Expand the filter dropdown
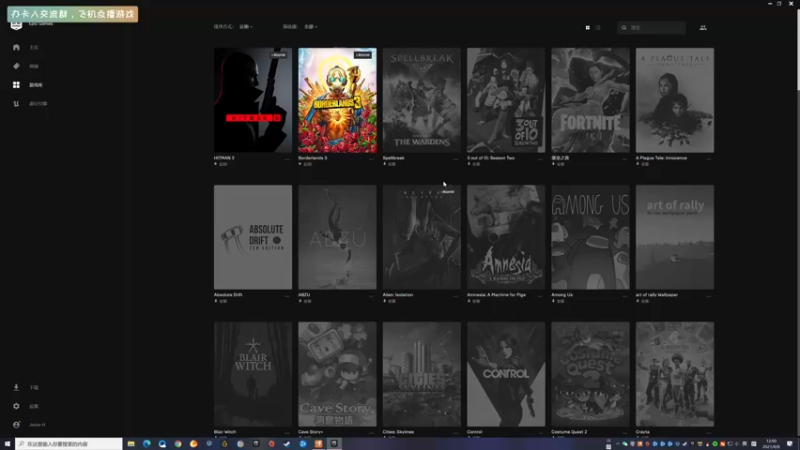Screen dimensions: 800x450 tap(310, 27)
